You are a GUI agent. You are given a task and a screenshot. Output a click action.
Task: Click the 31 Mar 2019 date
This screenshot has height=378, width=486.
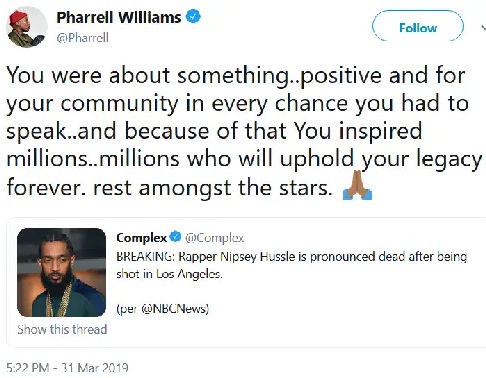(95, 368)
